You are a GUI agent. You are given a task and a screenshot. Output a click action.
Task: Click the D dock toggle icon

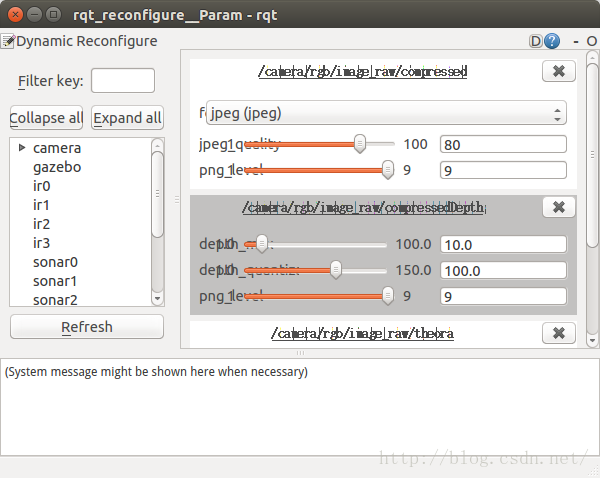click(x=537, y=41)
